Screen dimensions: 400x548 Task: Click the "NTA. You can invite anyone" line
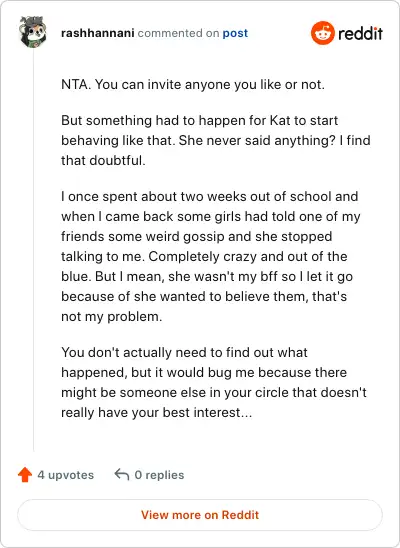193,85
